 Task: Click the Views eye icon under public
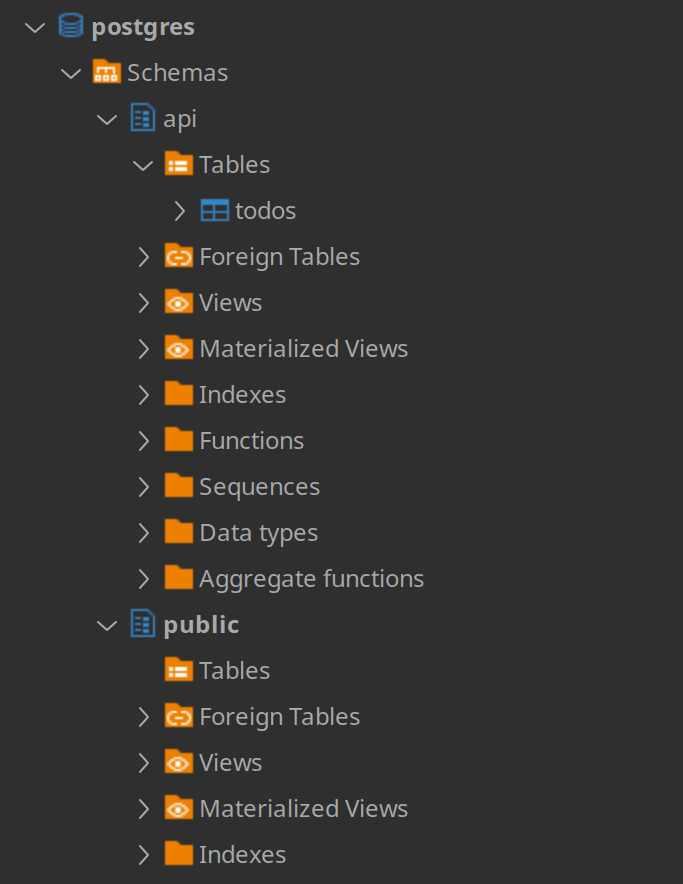[x=179, y=762]
